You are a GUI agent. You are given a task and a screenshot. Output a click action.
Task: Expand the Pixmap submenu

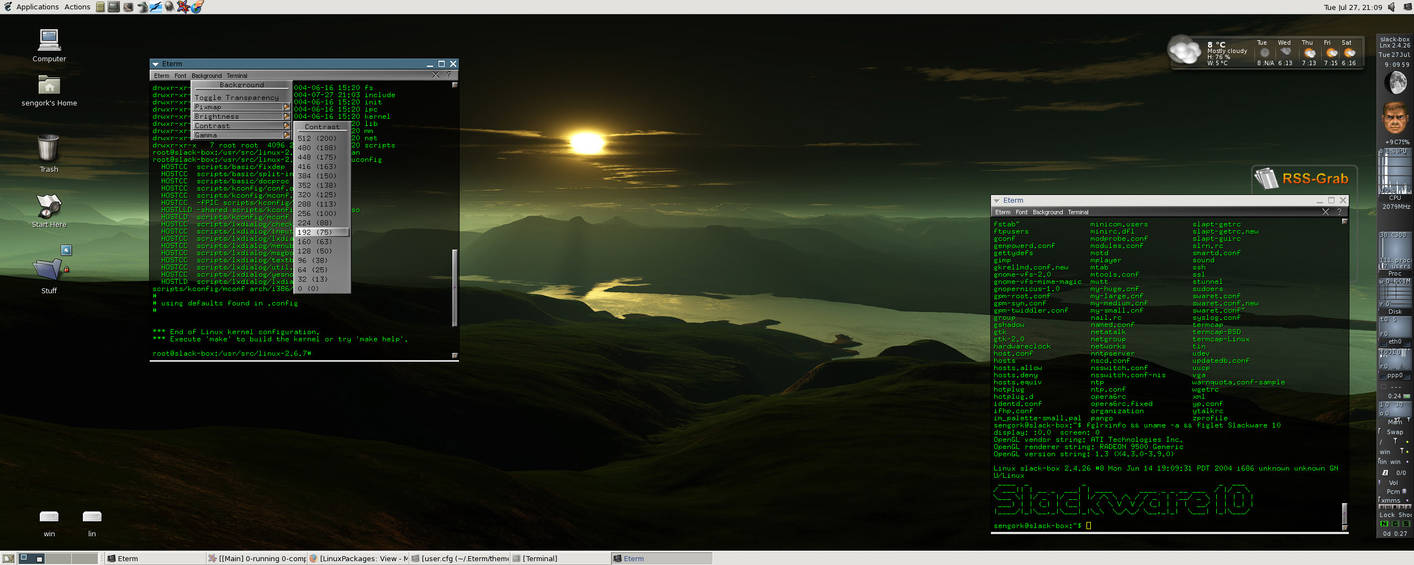pyautogui.click(x=240, y=107)
